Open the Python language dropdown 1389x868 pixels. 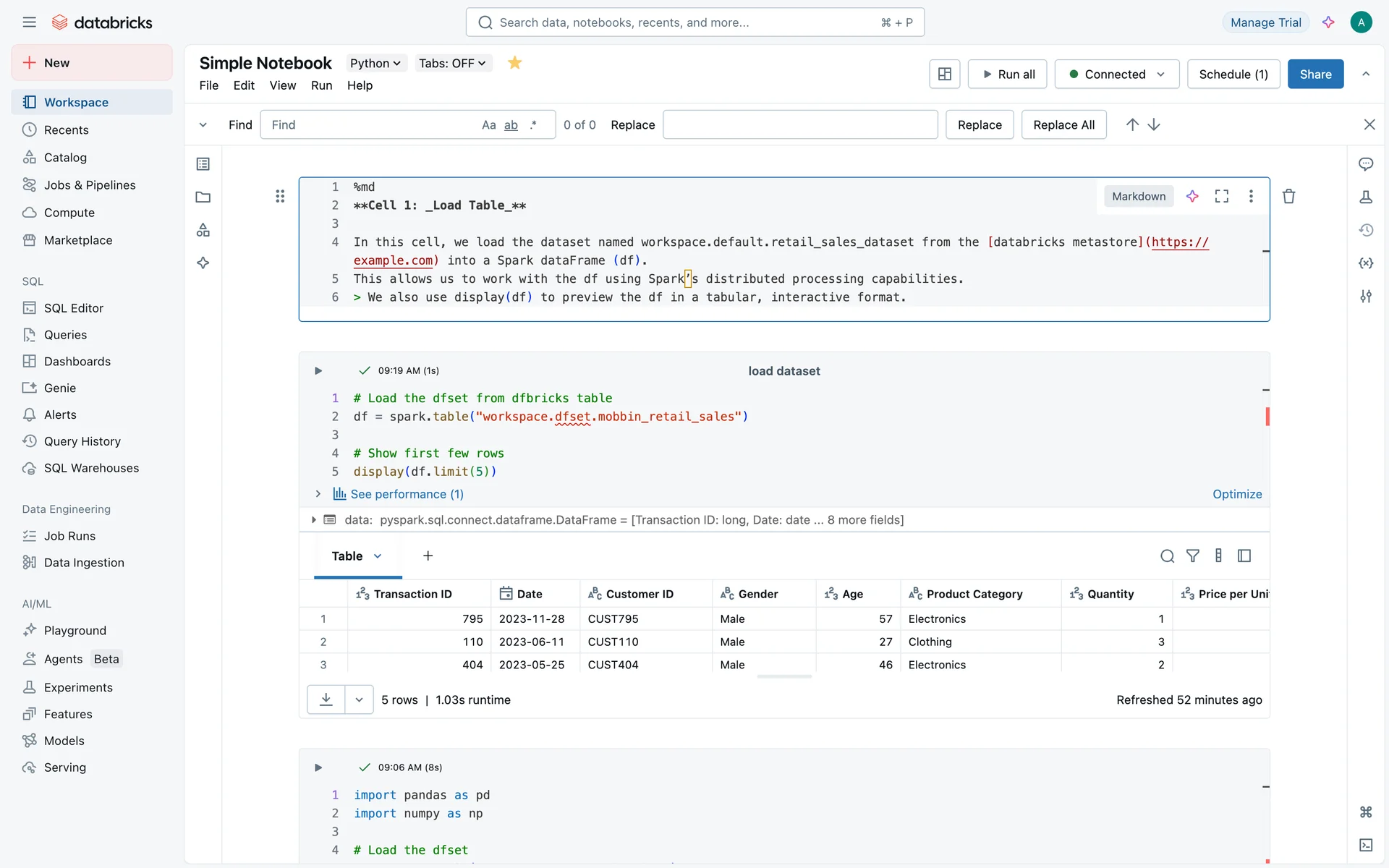coord(375,63)
